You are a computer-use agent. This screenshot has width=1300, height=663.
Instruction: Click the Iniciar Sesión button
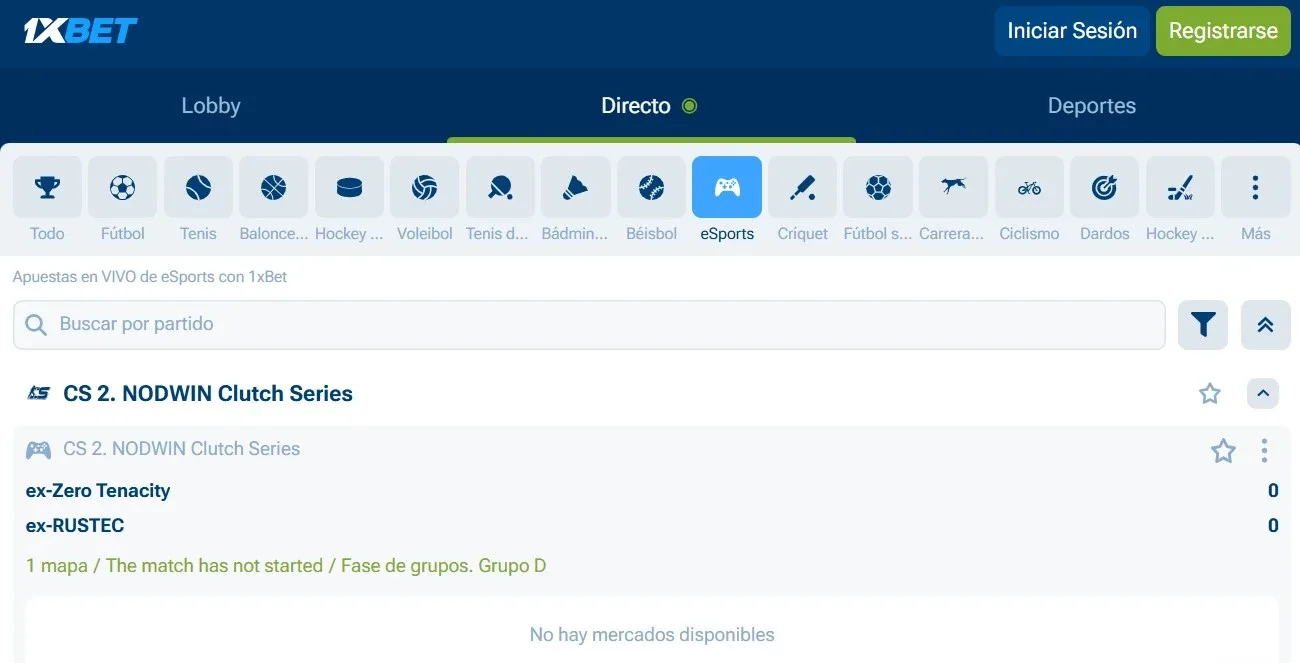point(1072,31)
